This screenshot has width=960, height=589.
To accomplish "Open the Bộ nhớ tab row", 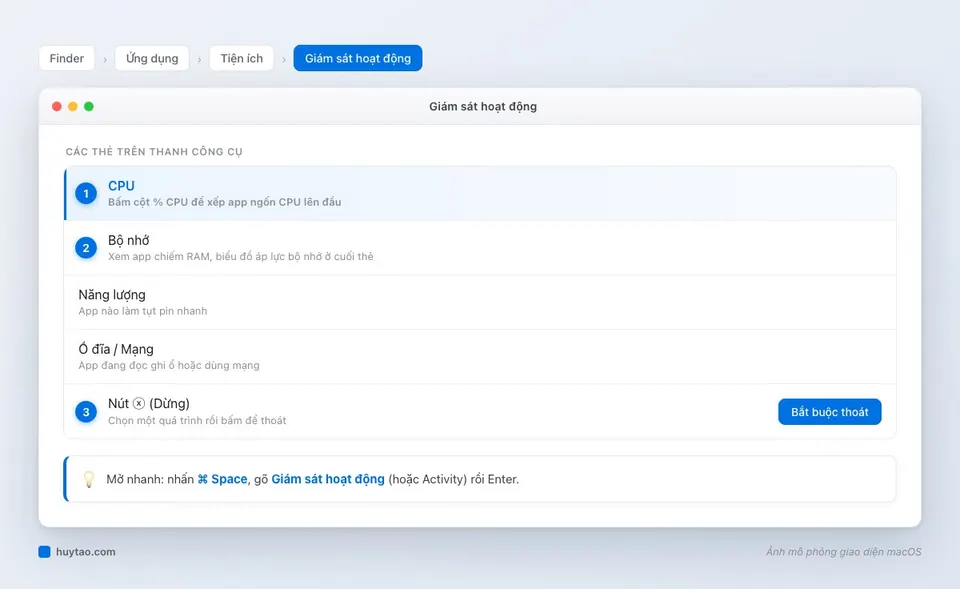I will point(481,248).
